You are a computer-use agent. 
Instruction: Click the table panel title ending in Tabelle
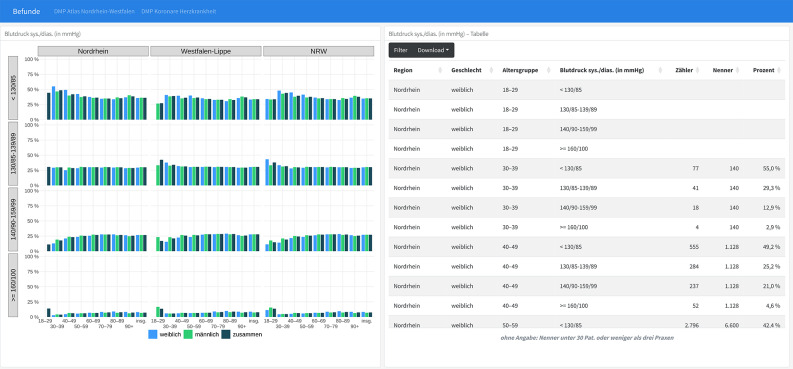(438, 34)
